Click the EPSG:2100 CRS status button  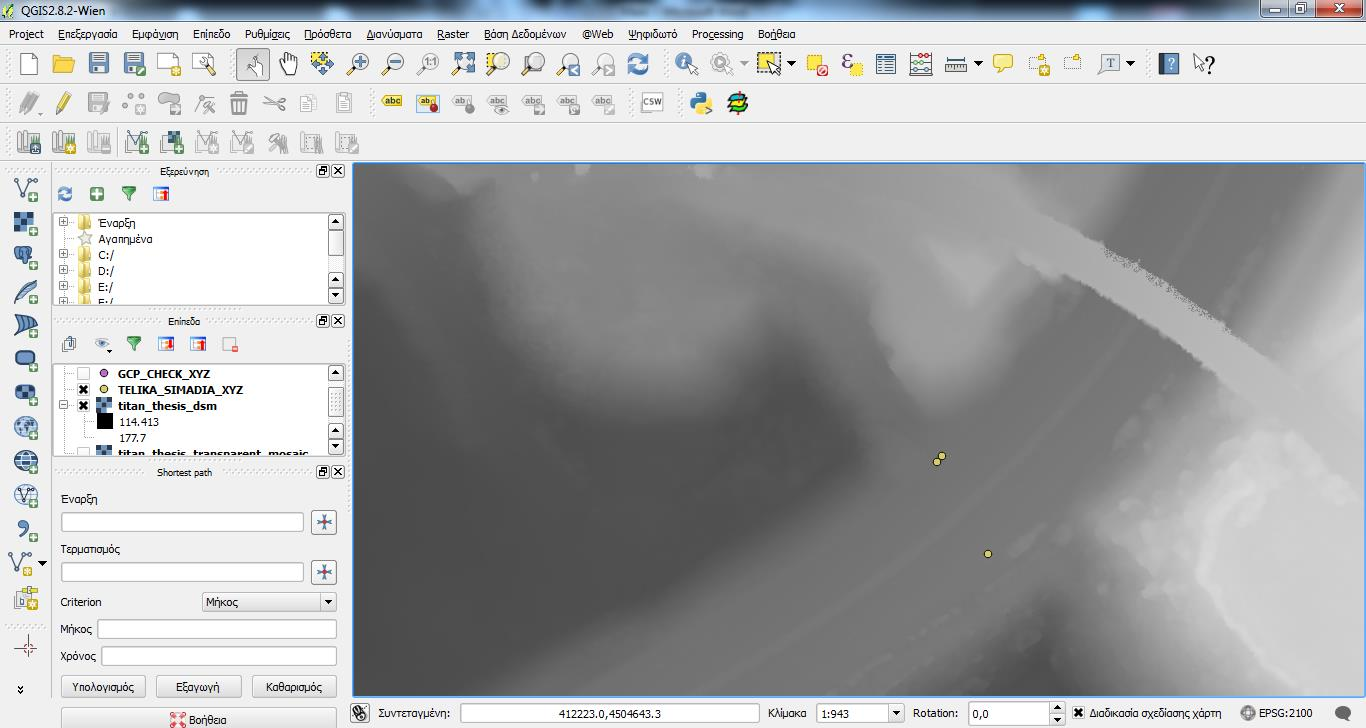[x=1276, y=713]
